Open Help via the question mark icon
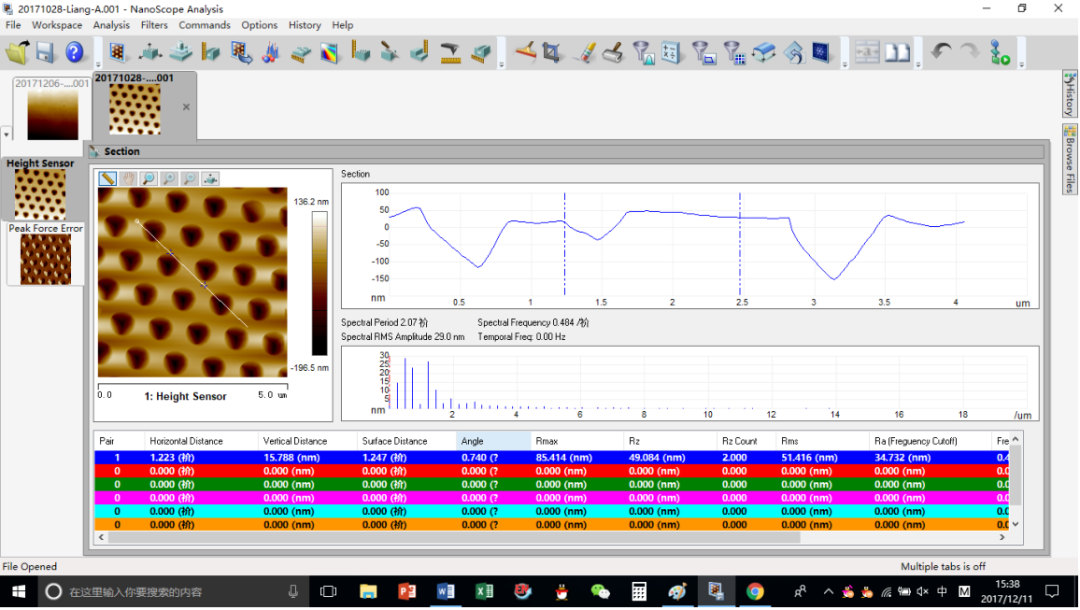1080x610 pixels. [x=74, y=52]
